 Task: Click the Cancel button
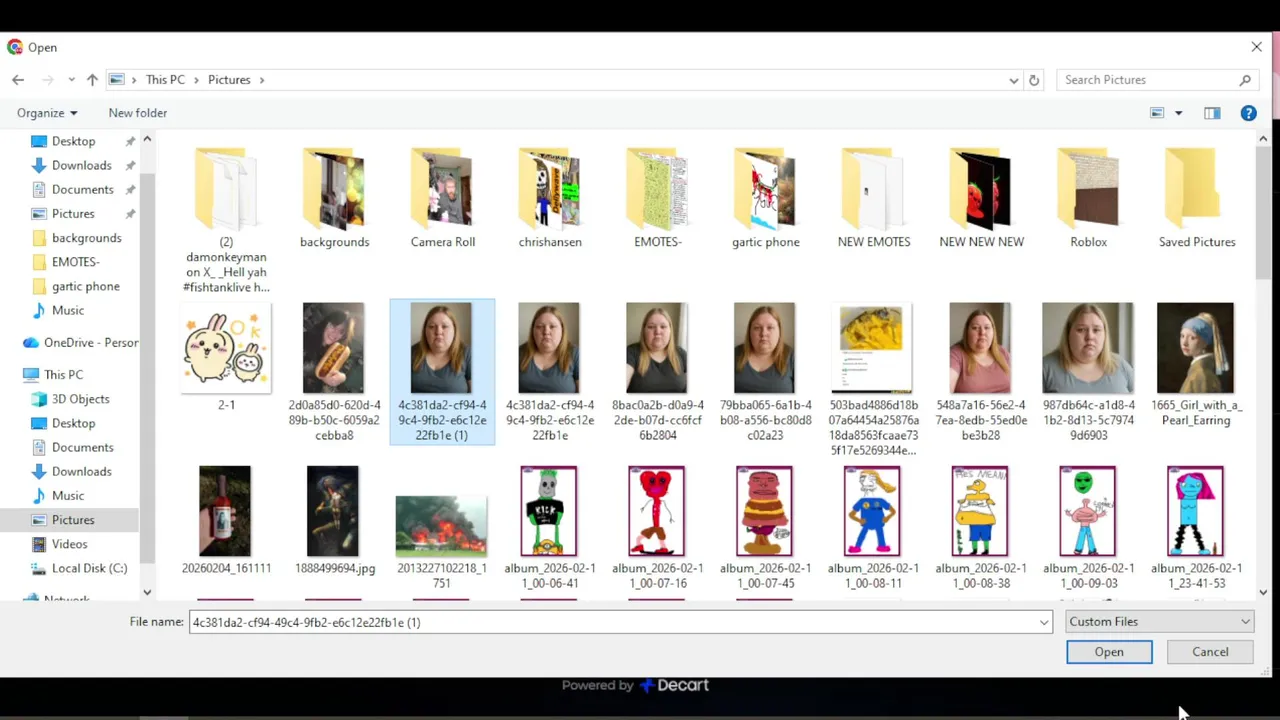[x=1210, y=652]
